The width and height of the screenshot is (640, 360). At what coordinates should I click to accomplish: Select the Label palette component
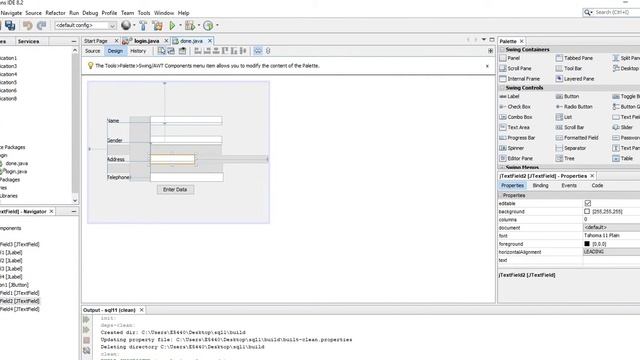(509, 96)
